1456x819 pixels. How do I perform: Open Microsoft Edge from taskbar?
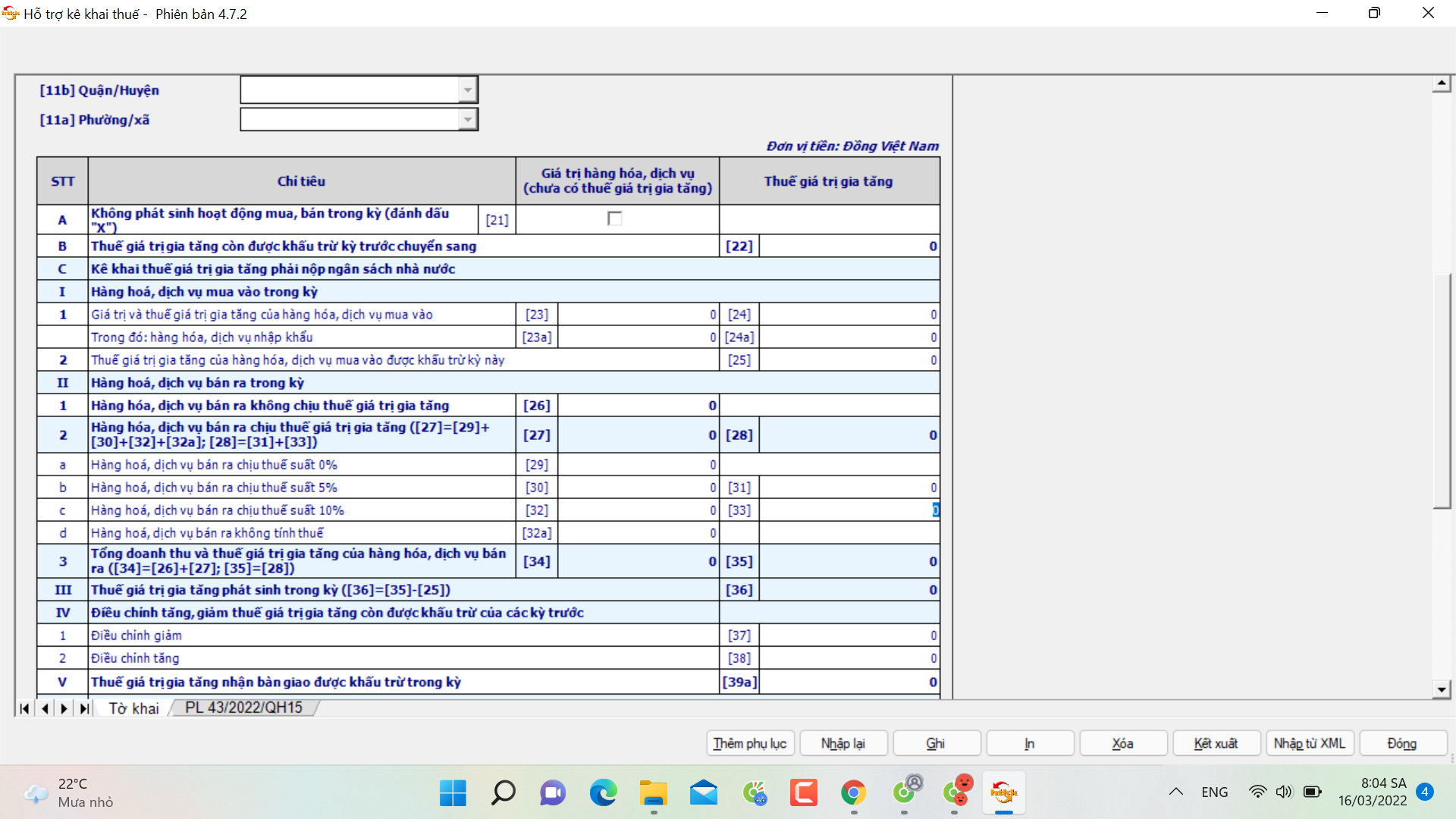[603, 793]
